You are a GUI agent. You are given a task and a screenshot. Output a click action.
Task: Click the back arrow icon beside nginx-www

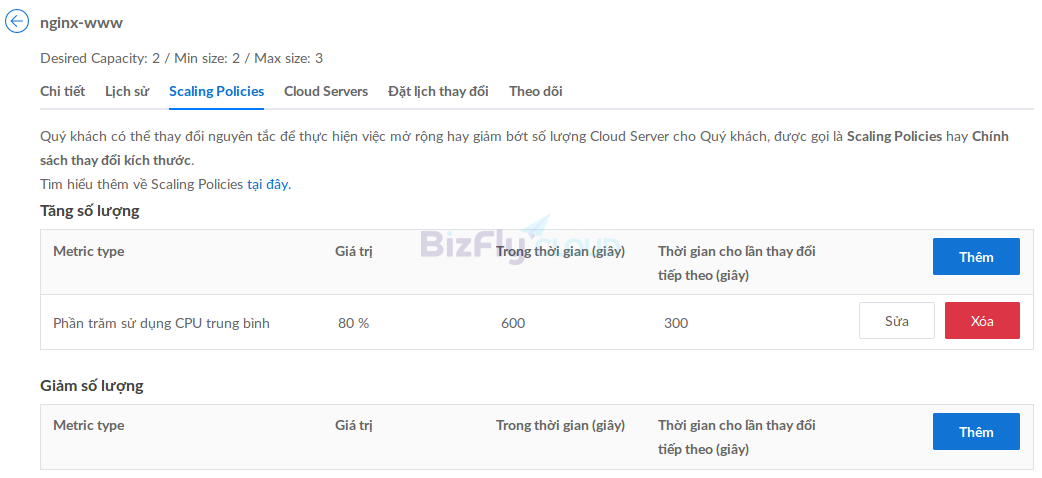point(17,21)
